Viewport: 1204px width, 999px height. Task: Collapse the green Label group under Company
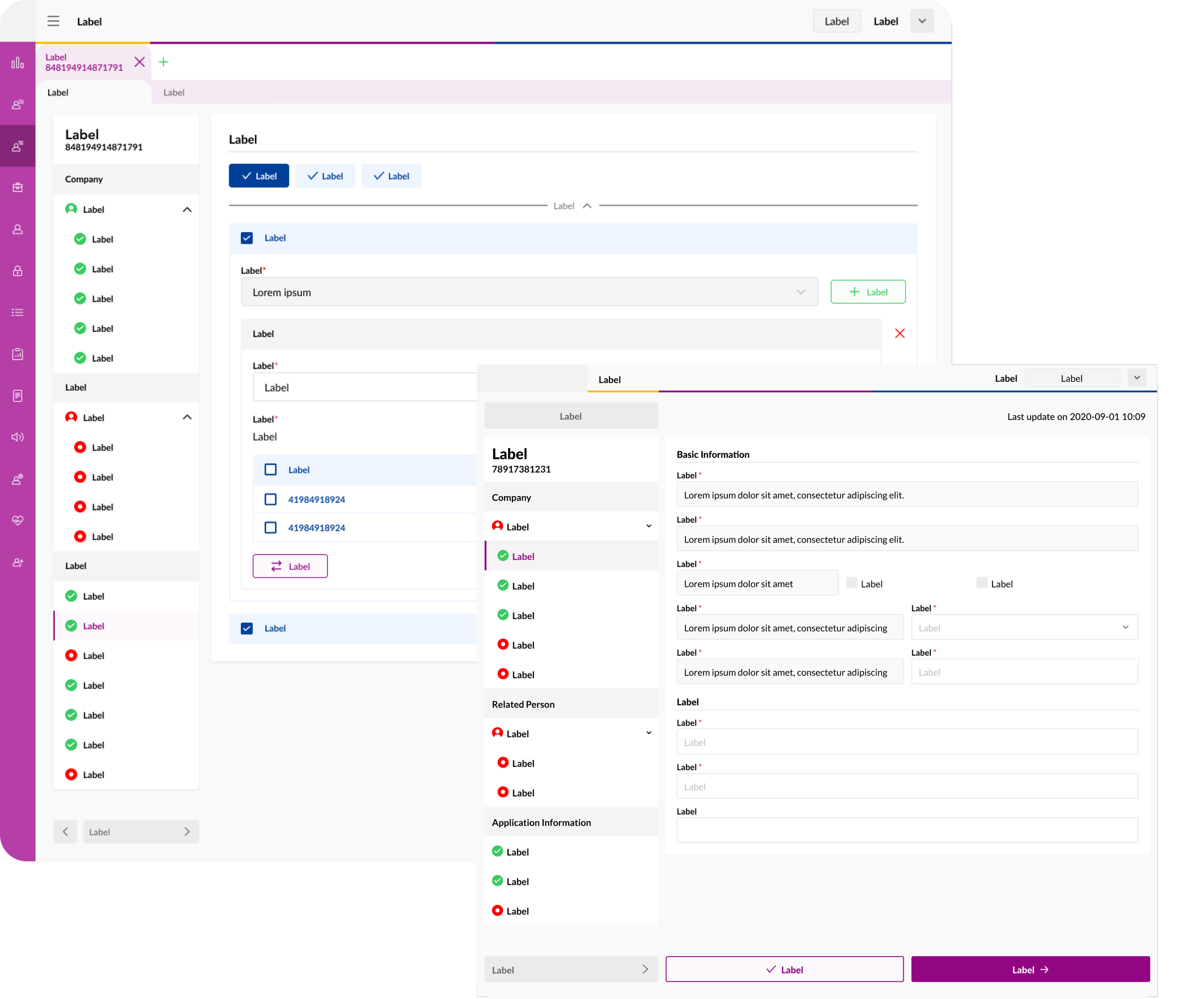pos(187,210)
